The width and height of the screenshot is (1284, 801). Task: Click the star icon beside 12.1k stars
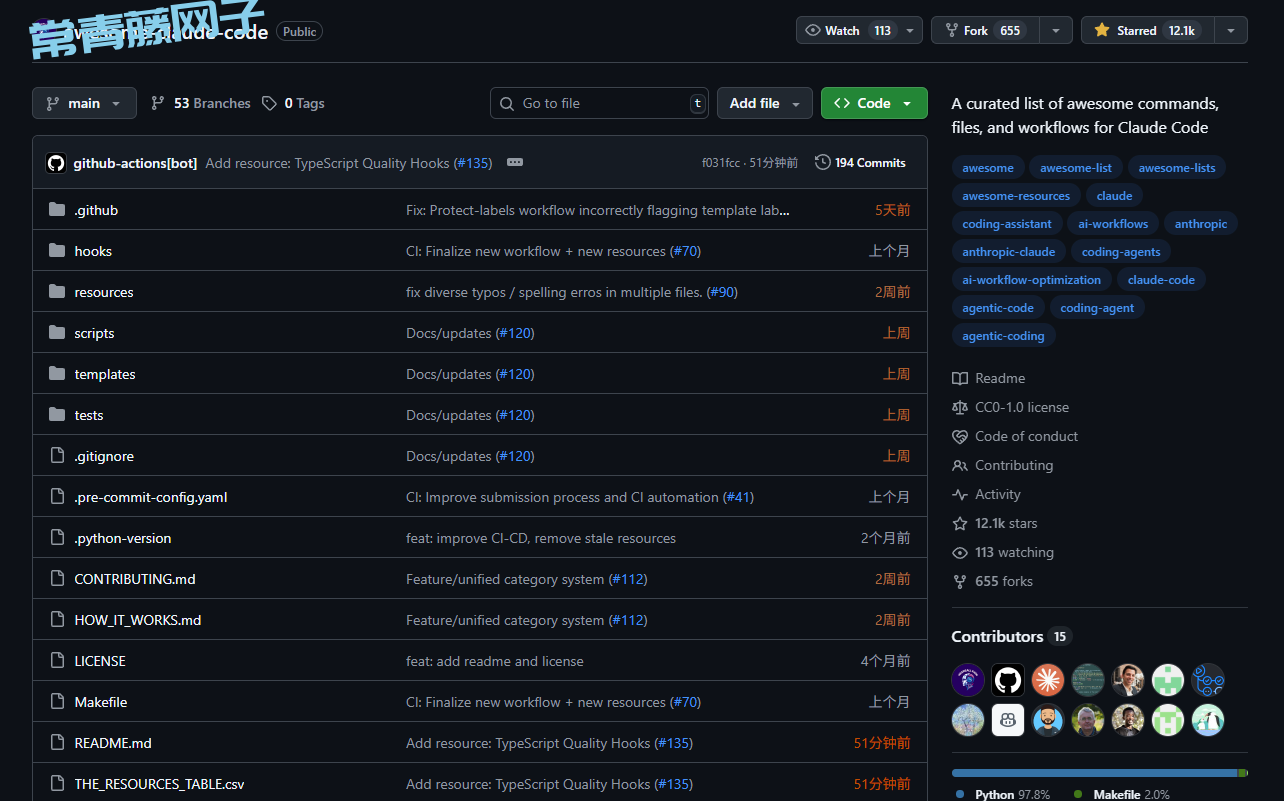(960, 523)
